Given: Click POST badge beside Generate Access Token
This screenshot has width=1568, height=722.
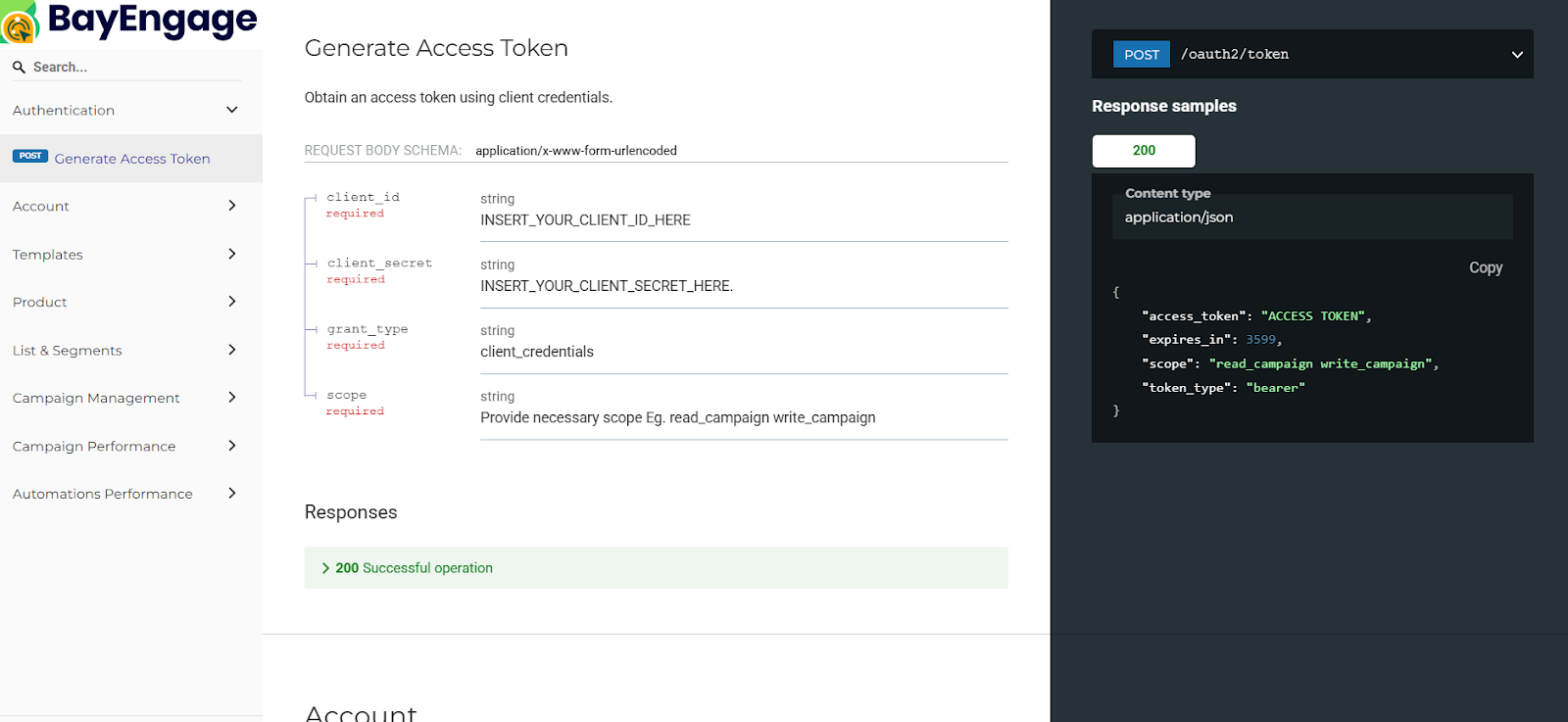Looking at the screenshot, I should (x=30, y=156).
